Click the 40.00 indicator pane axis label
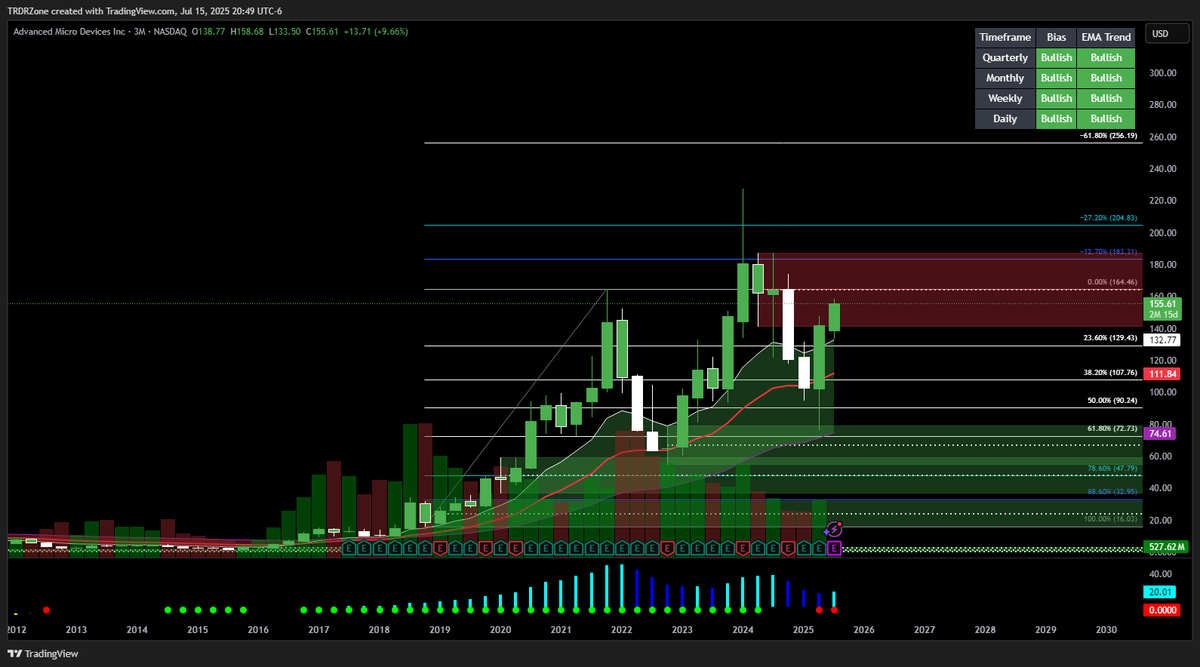 1160,574
